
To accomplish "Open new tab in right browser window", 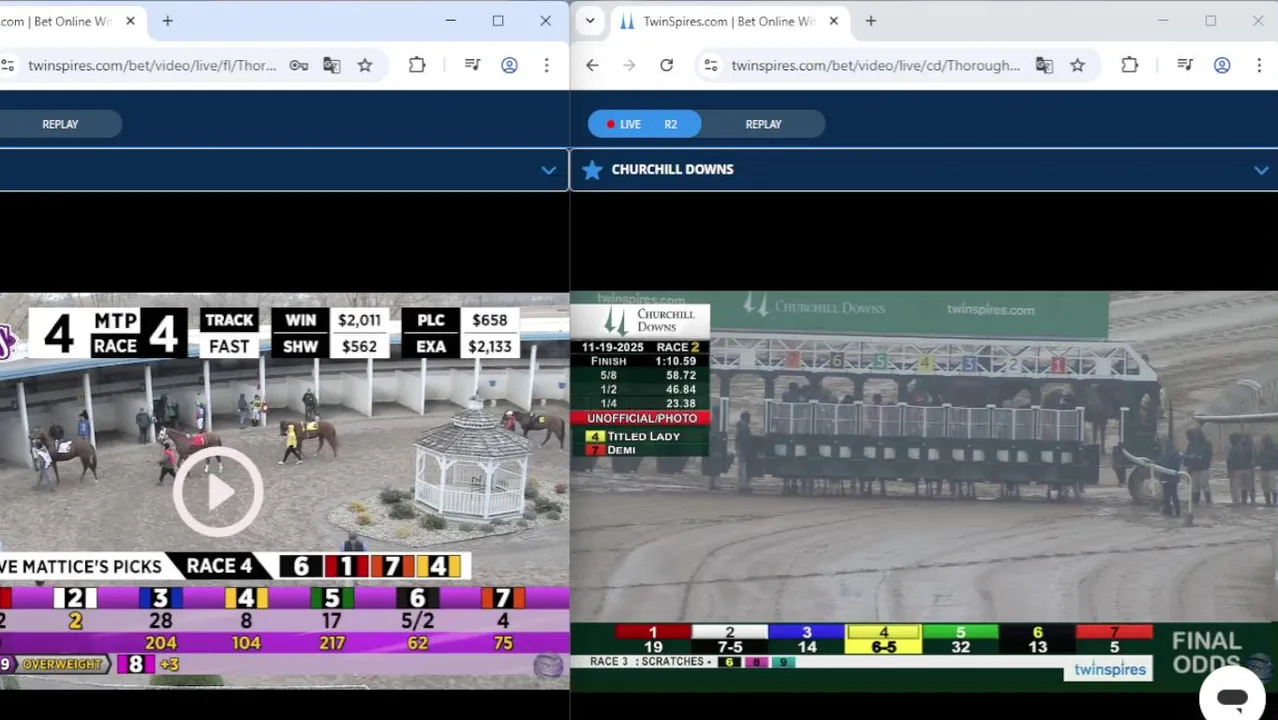I will [x=870, y=21].
